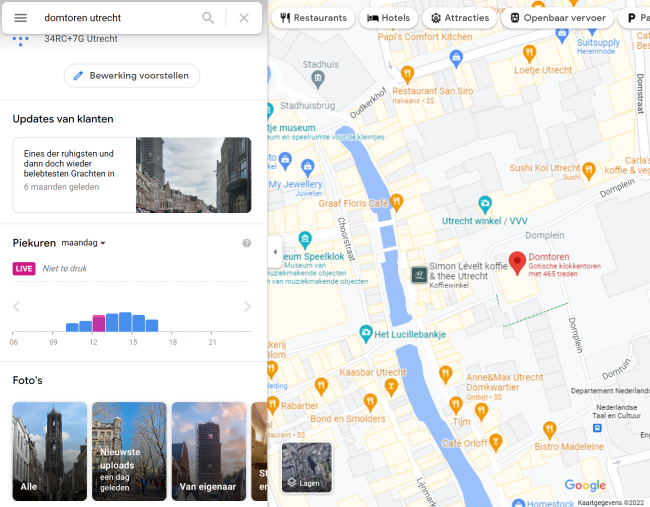Click the red Domtoren map pin
Screen dimensions: 650x507
[x=517, y=262]
